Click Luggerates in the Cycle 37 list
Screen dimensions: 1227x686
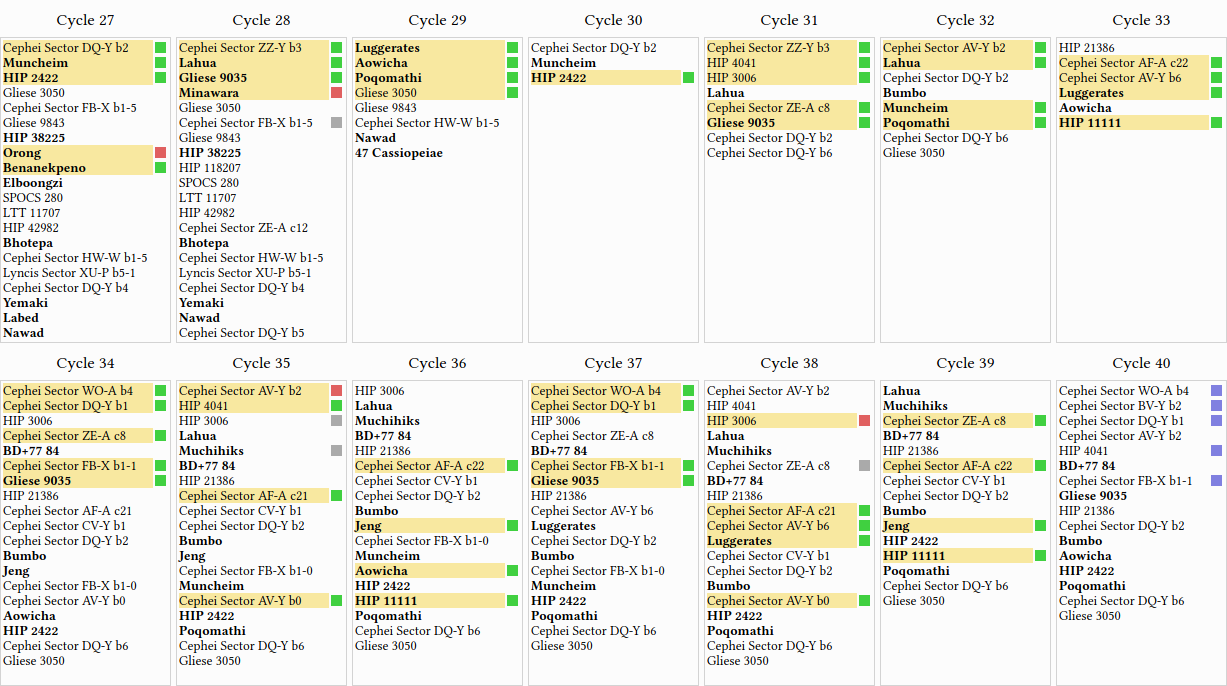[x=563, y=526]
